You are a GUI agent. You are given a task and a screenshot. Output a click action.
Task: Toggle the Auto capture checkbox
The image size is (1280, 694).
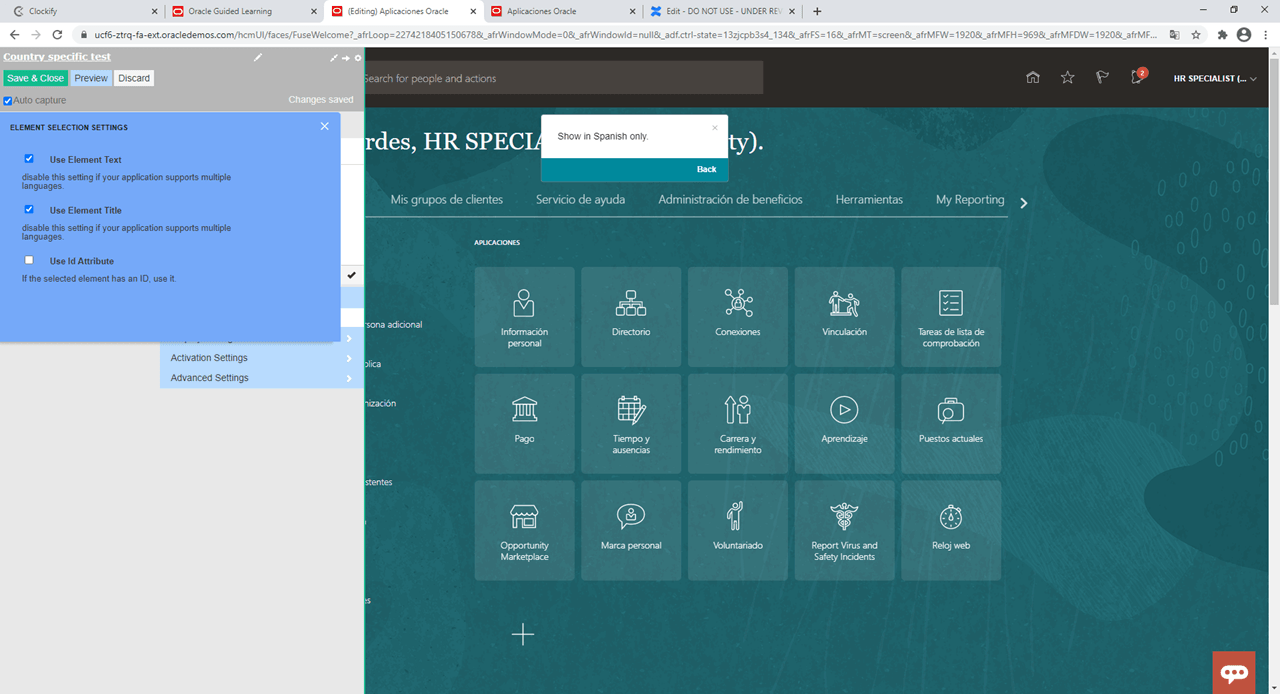pyautogui.click(x=6, y=99)
